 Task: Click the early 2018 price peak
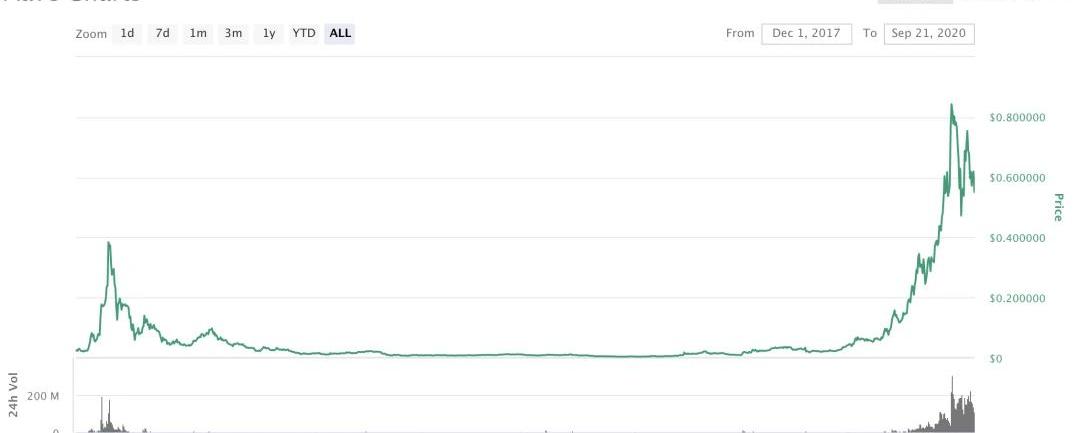tap(109, 243)
